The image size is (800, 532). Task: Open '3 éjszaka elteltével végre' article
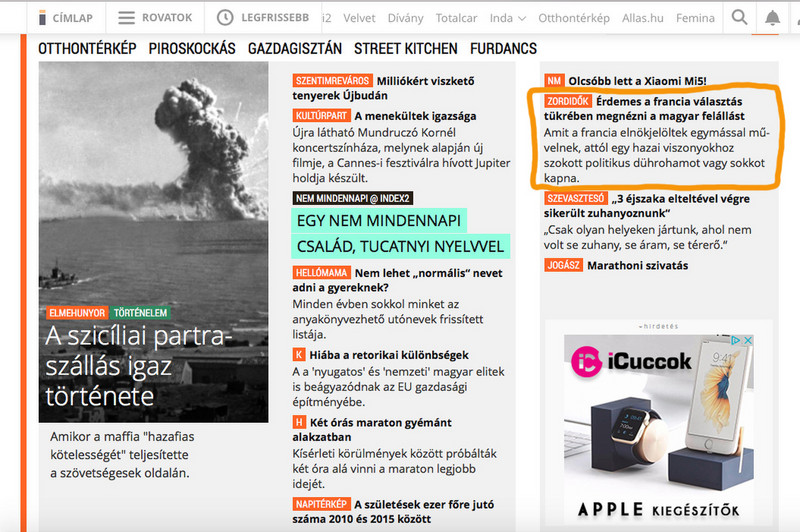(647, 206)
